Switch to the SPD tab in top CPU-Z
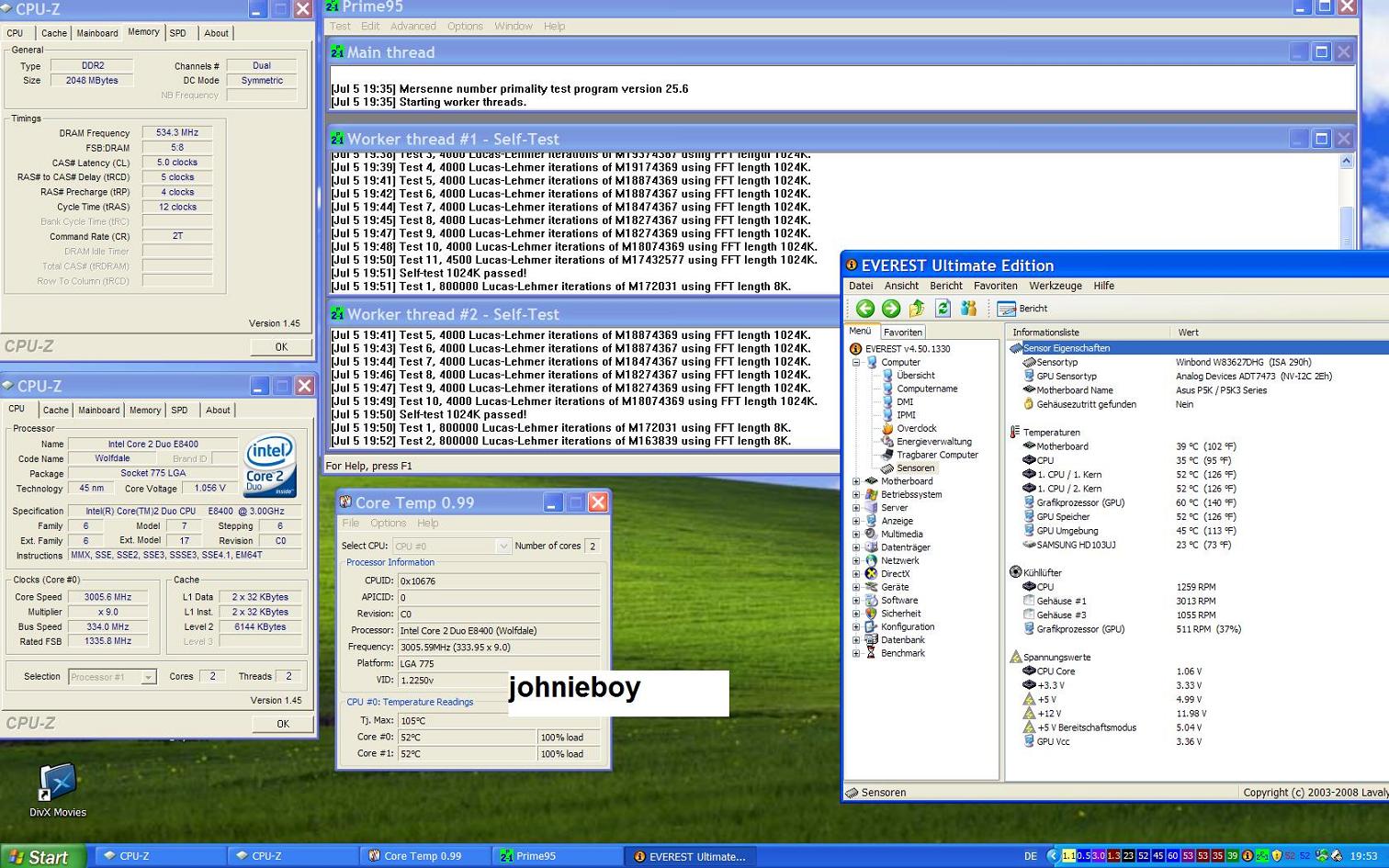The height and width of the screenshot is (868, 1389). (x=177, y=33)
